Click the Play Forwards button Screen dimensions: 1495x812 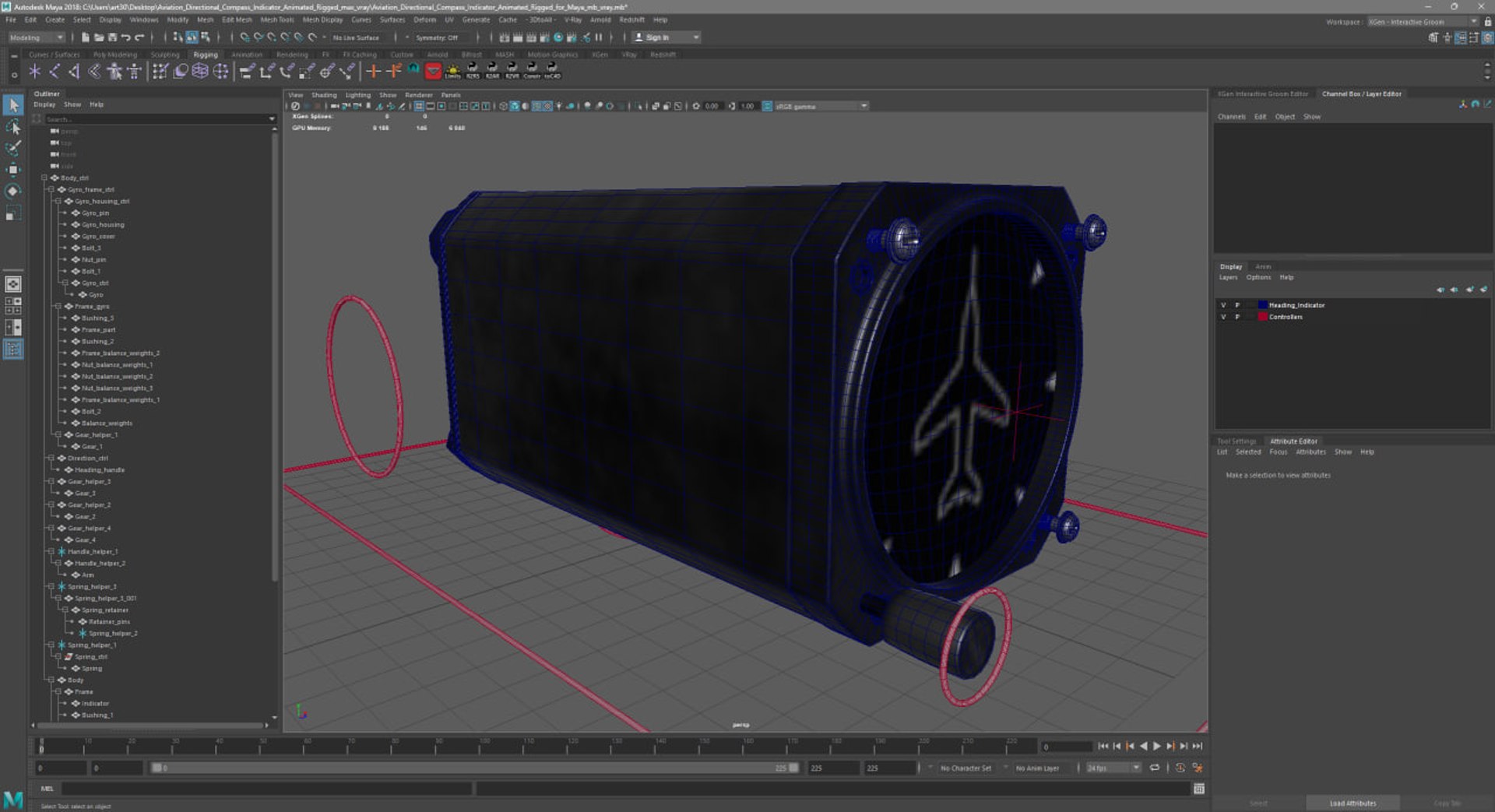(1157, 746)
